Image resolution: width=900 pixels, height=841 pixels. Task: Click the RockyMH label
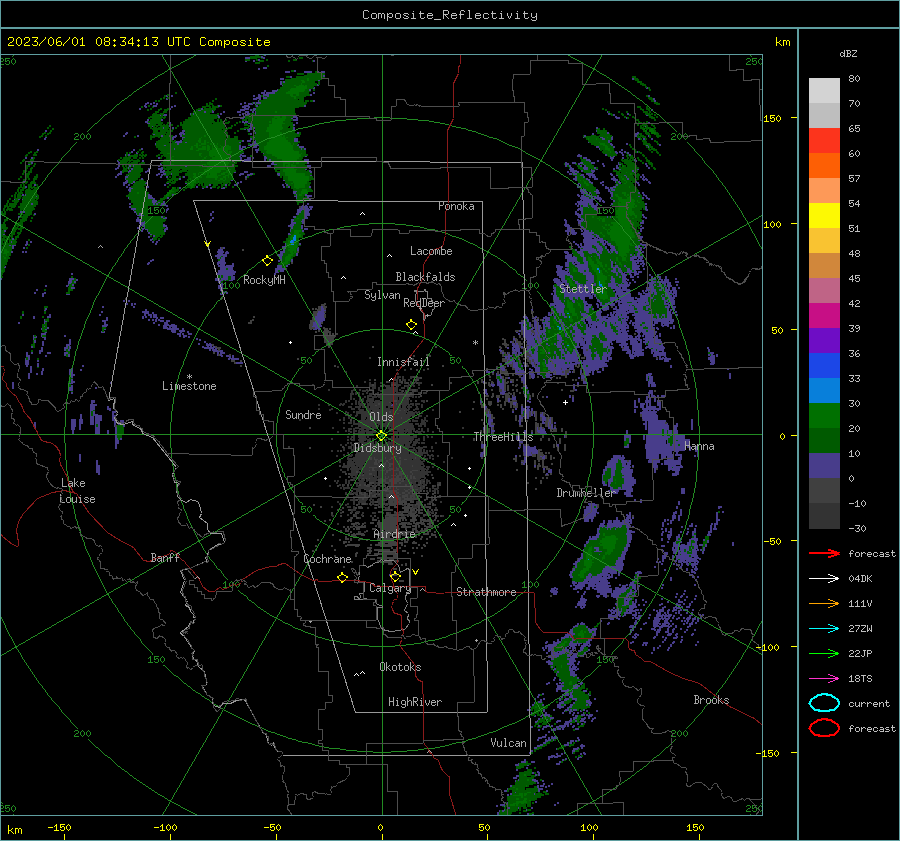pyautogui.click(x=264, y=280)
